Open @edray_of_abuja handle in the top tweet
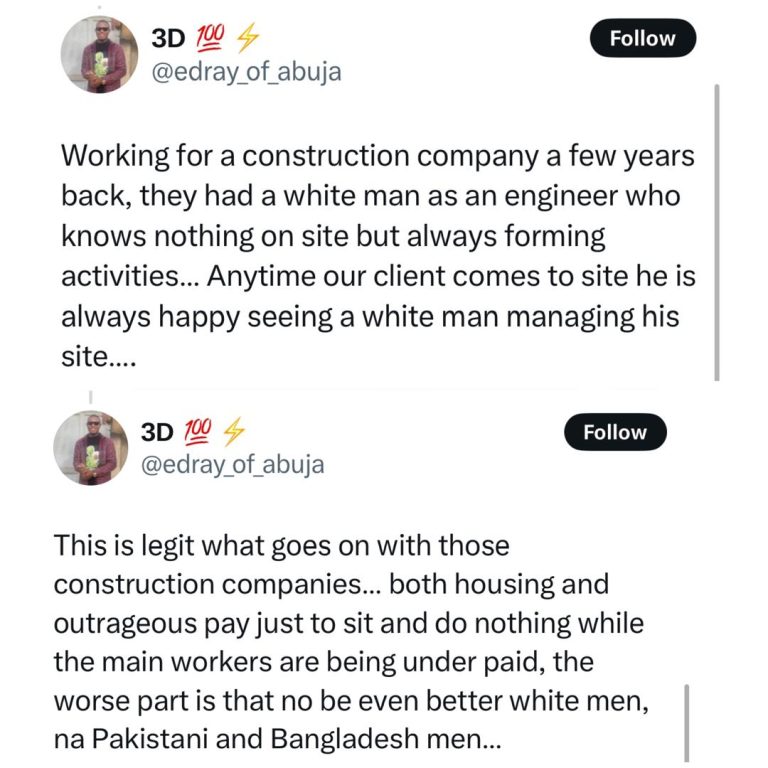This screenshot has height=768, width=768. 245,72
